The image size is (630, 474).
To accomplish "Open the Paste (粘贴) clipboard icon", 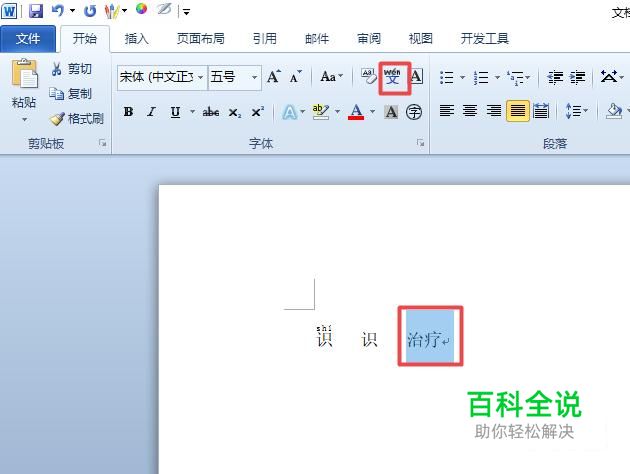I will tap(24, 74).
